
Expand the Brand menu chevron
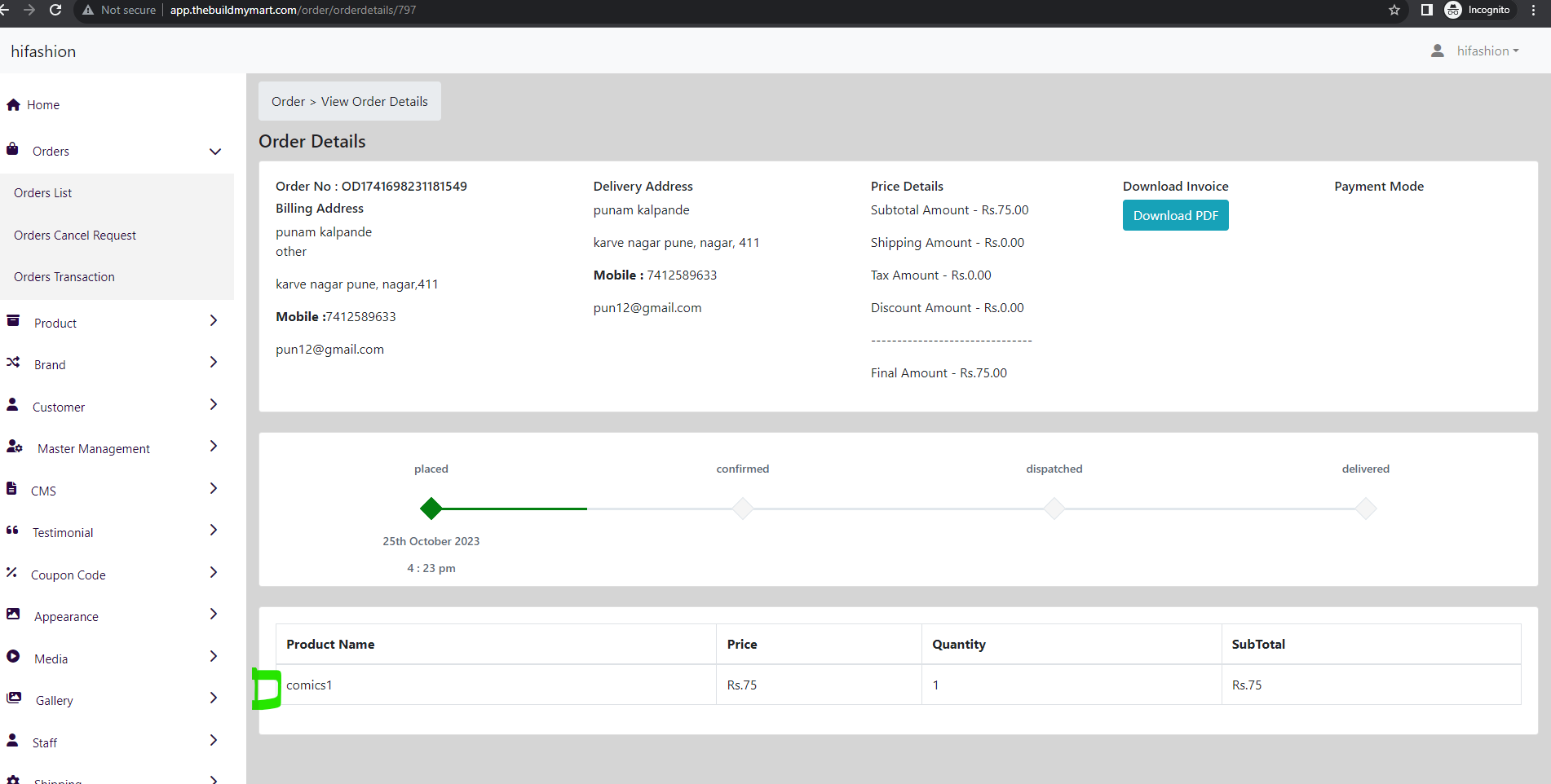tap(214, 362)
